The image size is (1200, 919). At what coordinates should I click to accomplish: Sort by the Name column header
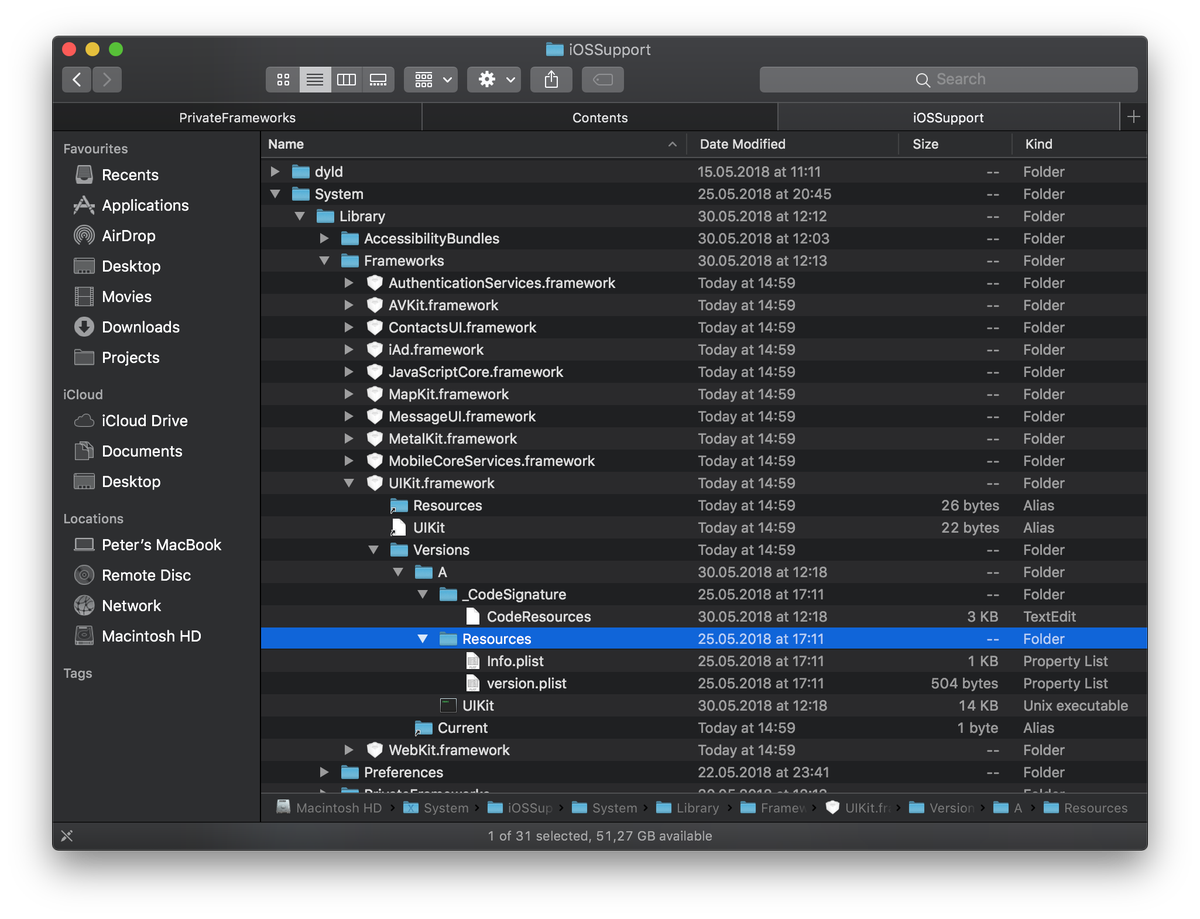(473, 144)
